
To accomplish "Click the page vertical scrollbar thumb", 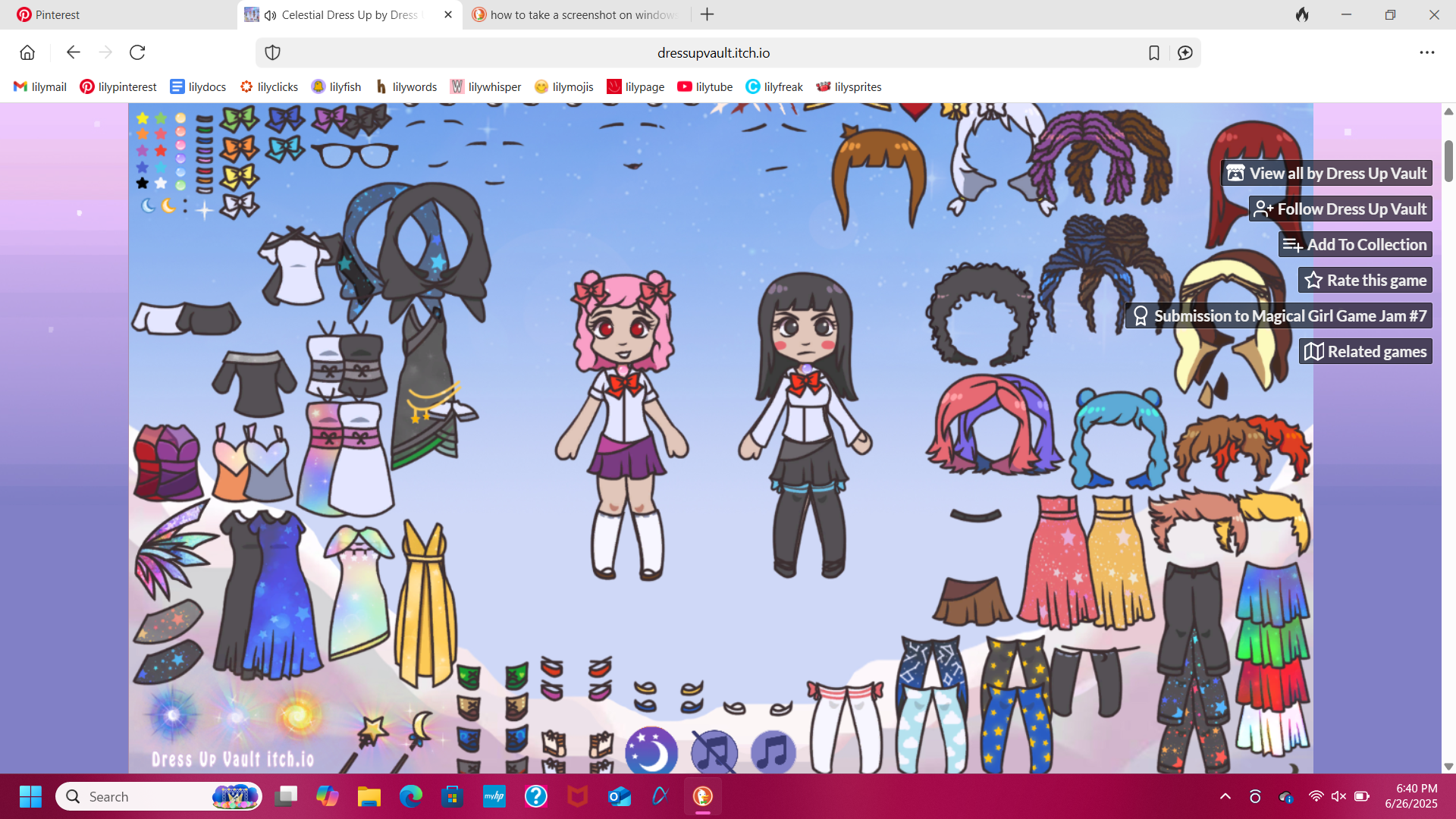I will pyautogui.click(x=1448, y=161).
